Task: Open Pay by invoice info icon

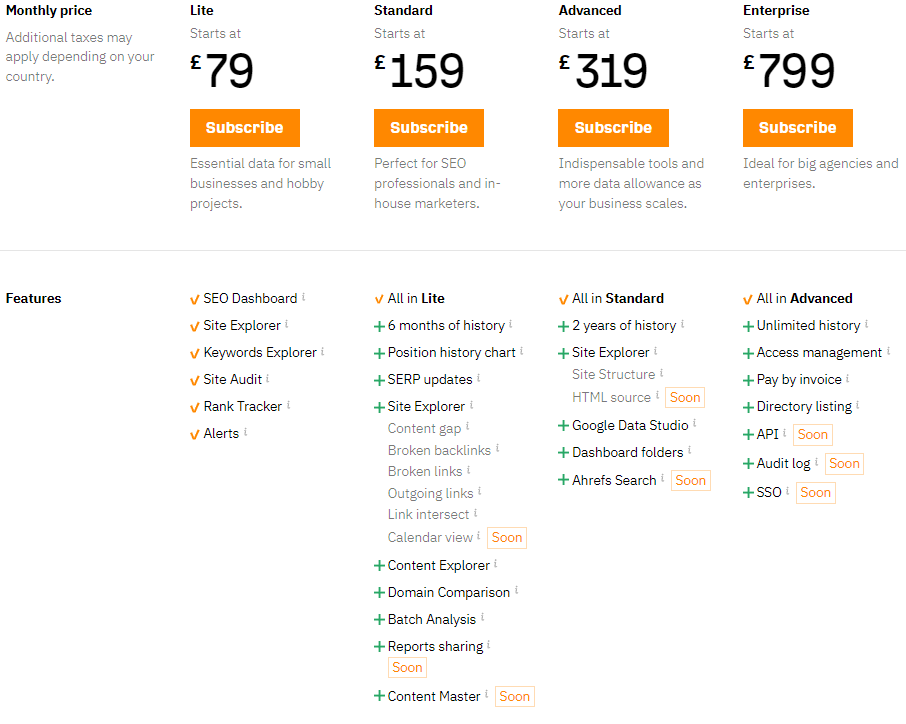Action: [848, 378]
